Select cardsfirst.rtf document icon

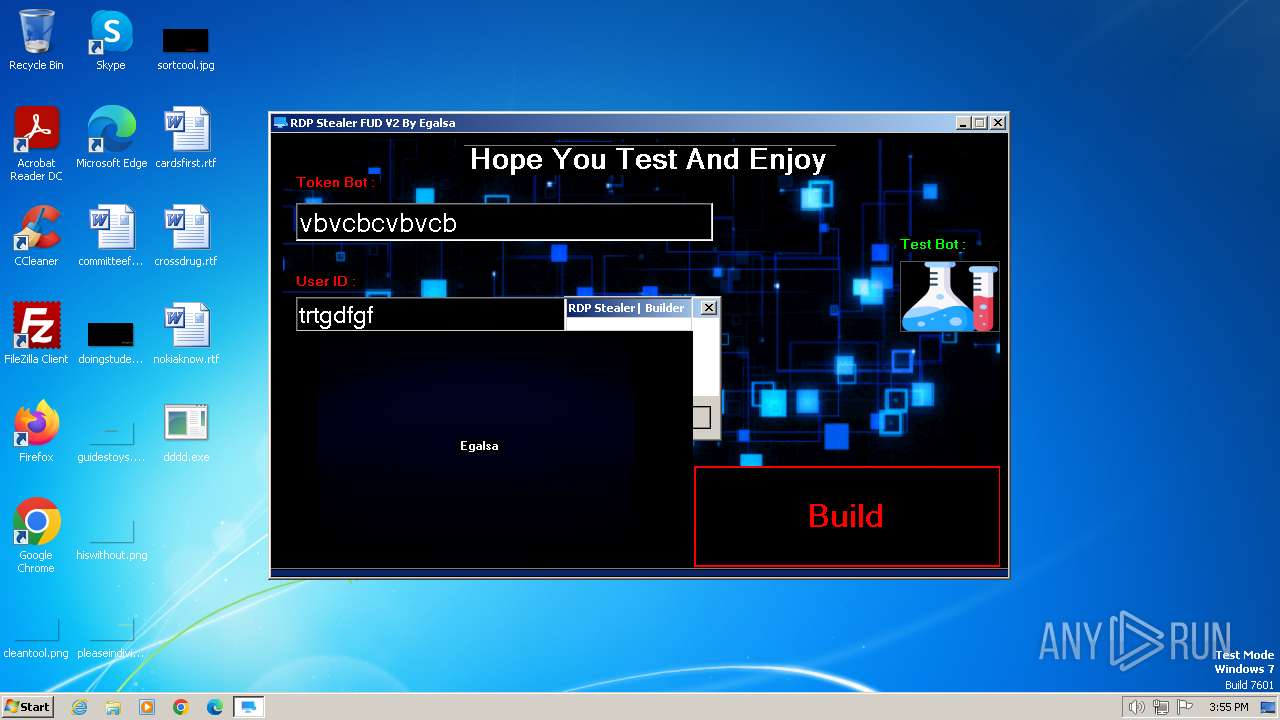[186, 138]
